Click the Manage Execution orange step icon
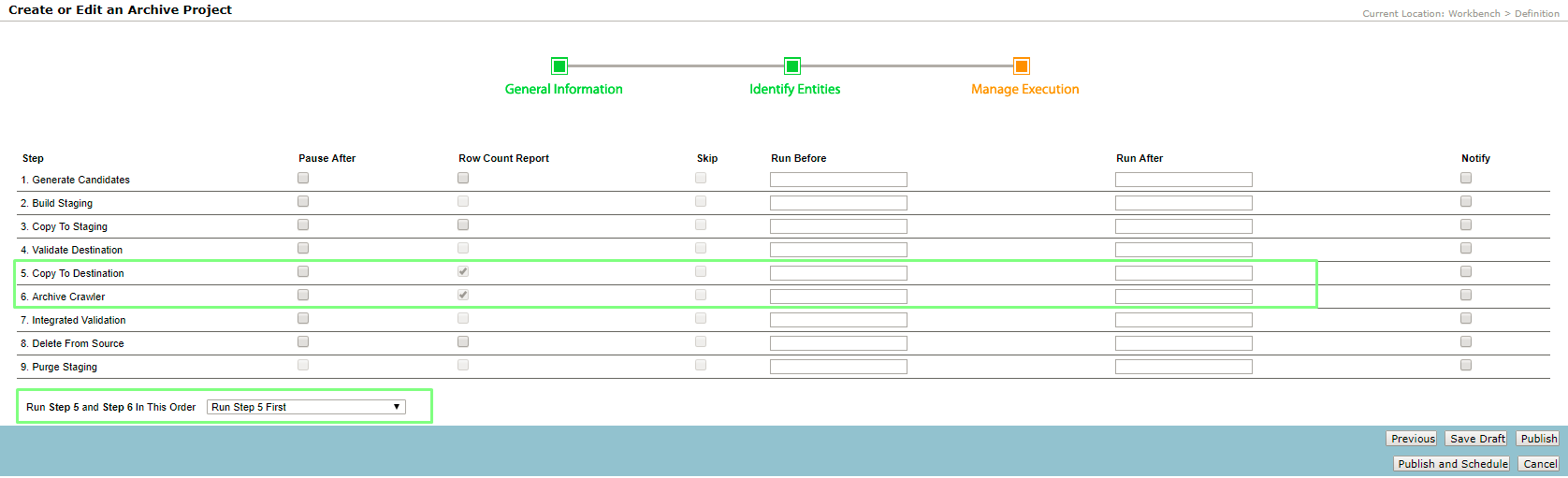The width and height of the screenshot is (1568, 478). click(x=1022, y=65)
